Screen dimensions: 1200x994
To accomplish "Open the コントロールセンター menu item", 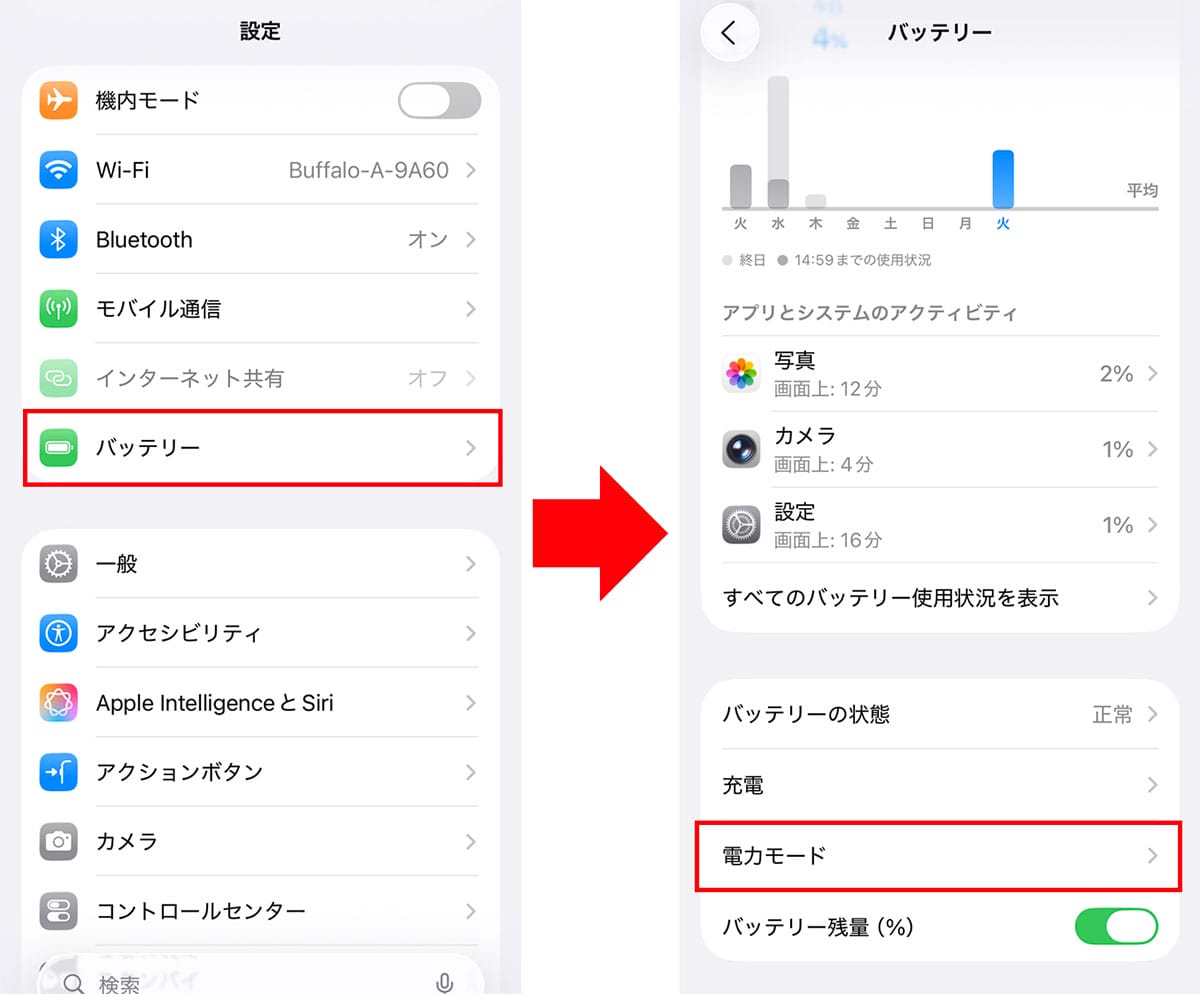I will click(261, 911).
